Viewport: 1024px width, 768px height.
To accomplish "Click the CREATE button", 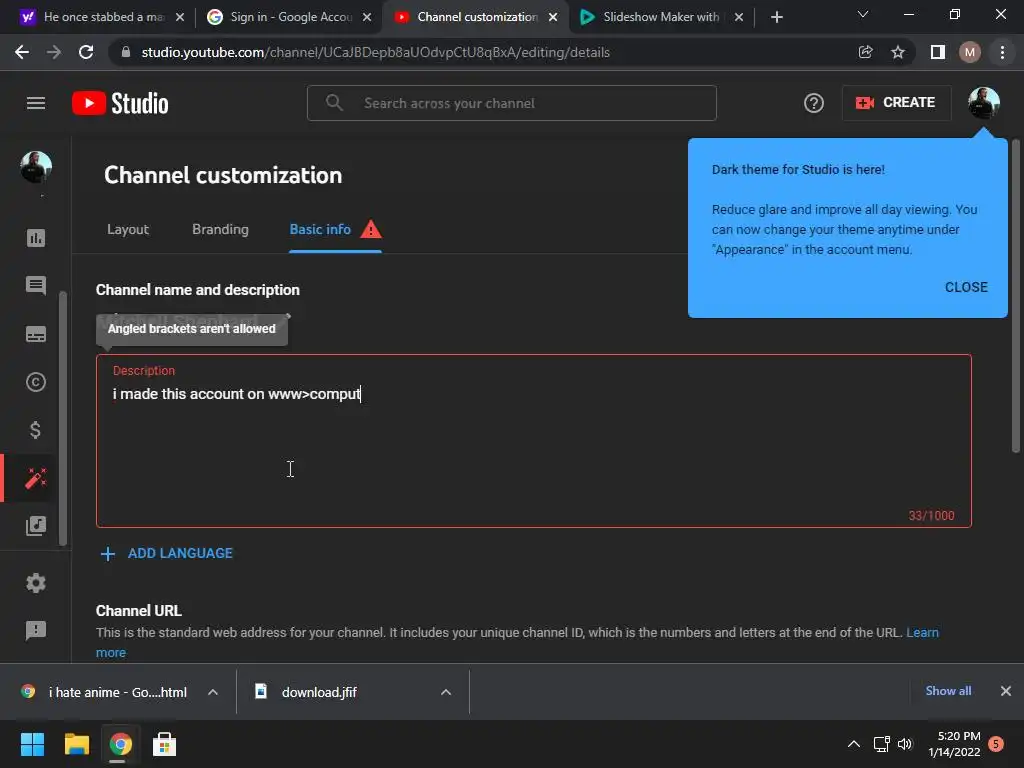I will [x=896, y=103].
